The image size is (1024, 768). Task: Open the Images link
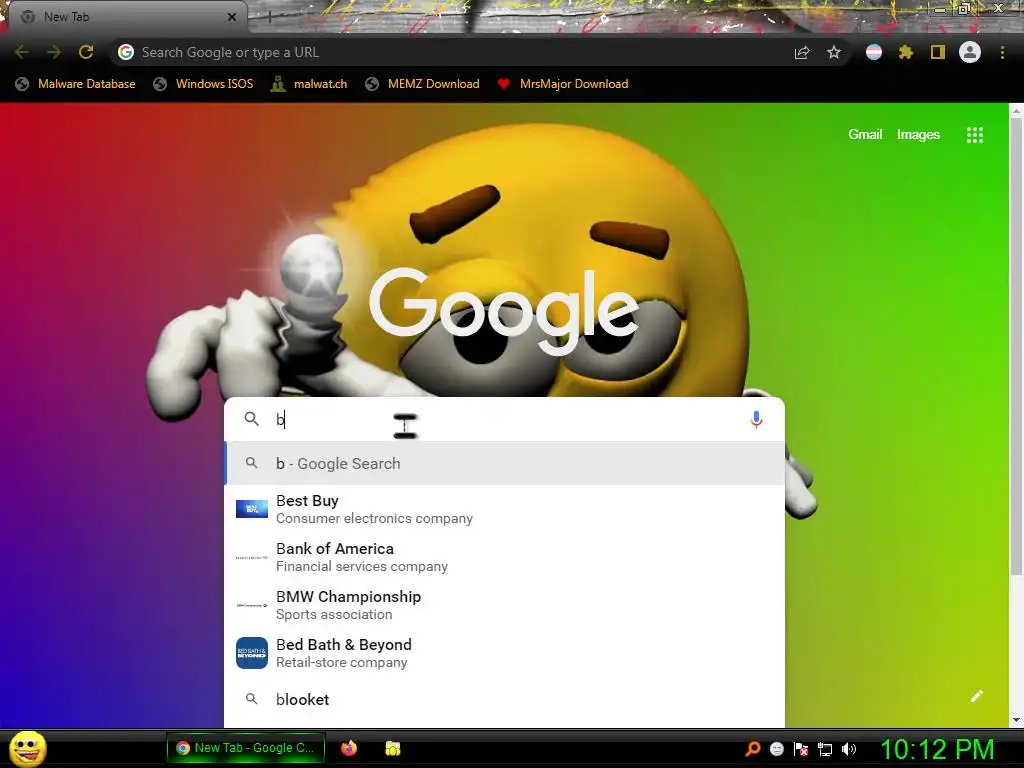(x=918, y=135)
